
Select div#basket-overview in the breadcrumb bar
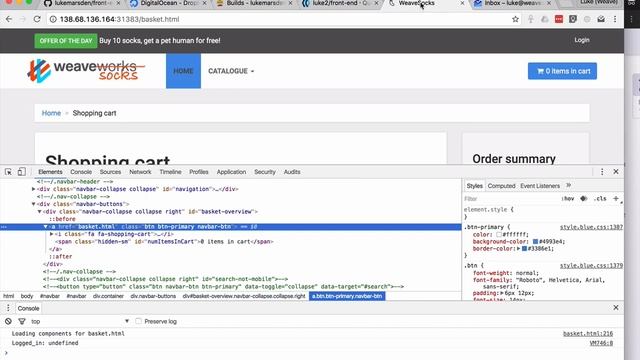click(x=244, y=296)
